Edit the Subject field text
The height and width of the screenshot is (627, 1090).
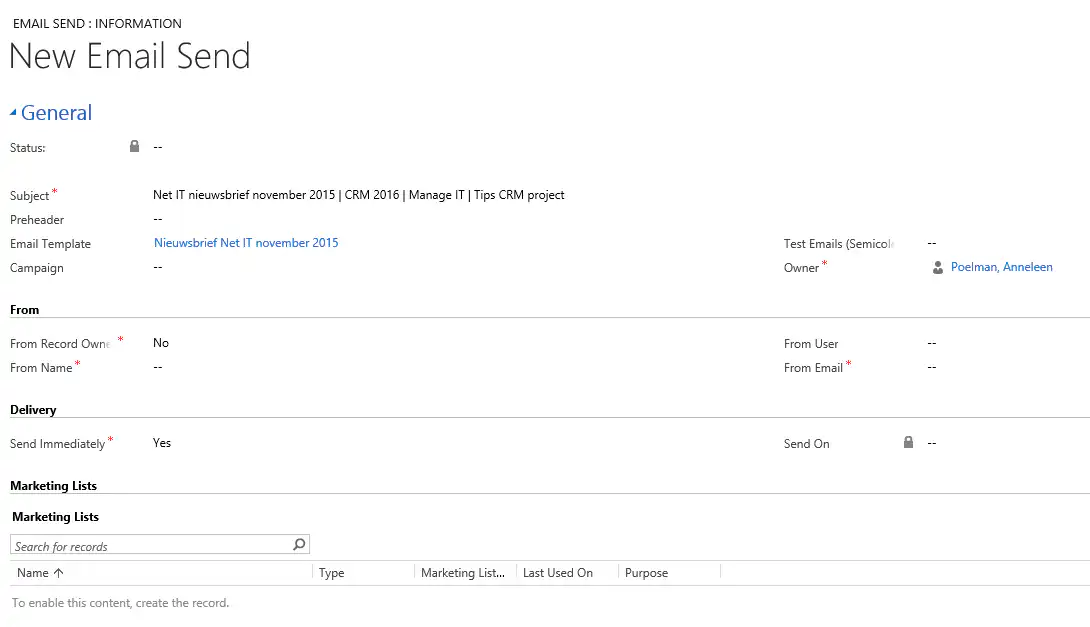tap(358, 195)
